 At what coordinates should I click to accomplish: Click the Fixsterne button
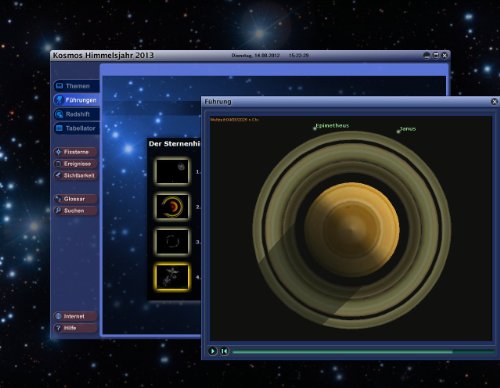click(75, 152)
